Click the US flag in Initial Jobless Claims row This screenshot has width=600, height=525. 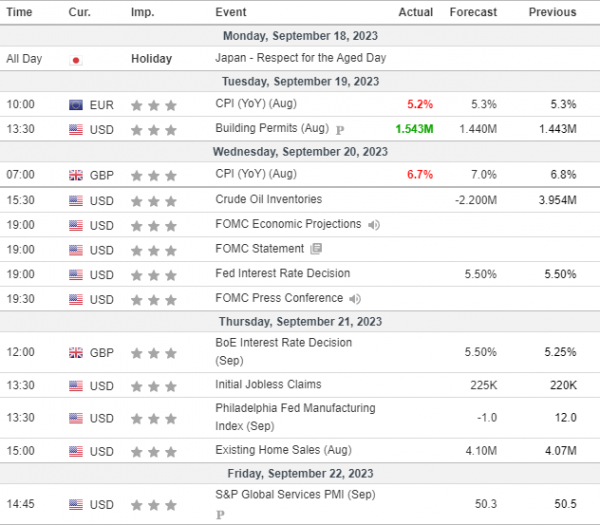(x=76, y=384)
